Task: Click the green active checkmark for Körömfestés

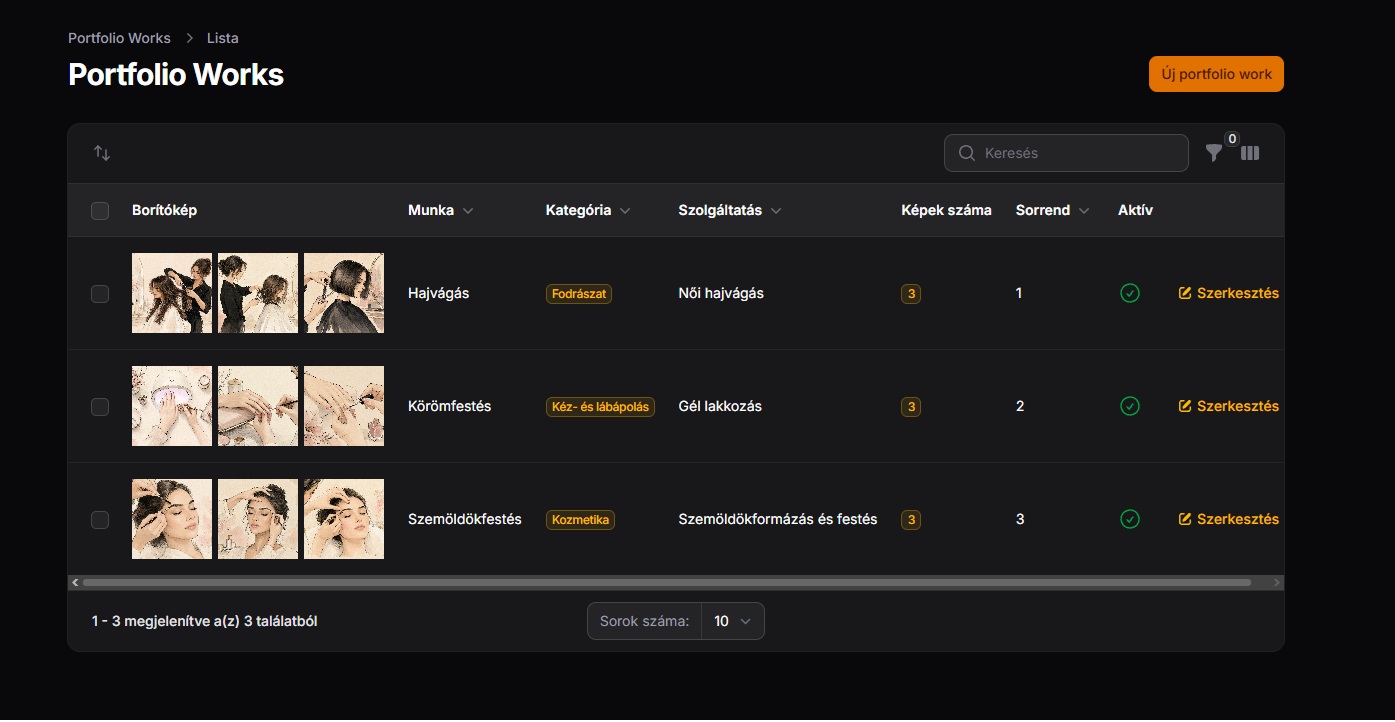Action: 1130,406
